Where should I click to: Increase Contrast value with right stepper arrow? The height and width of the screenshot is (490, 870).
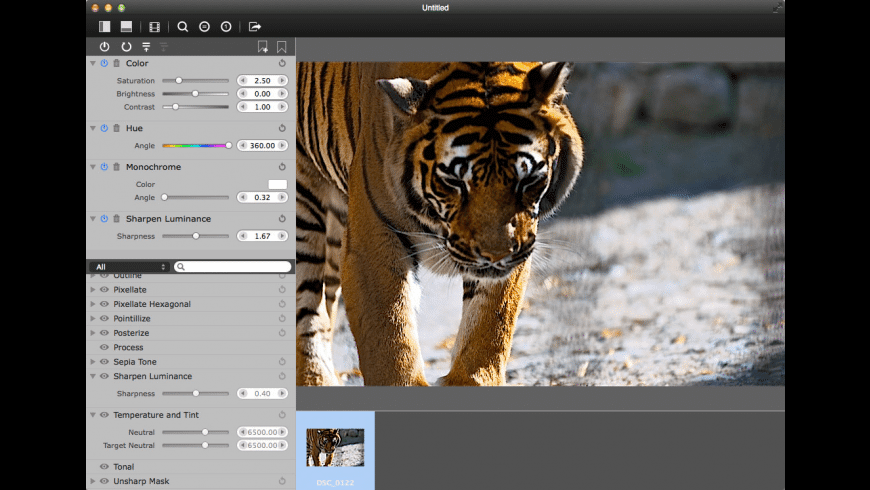coord(282,107)
